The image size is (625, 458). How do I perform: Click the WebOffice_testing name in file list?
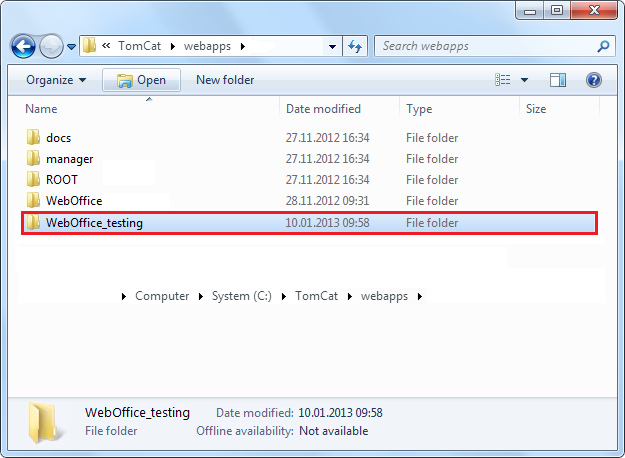[x=94, y=223]
